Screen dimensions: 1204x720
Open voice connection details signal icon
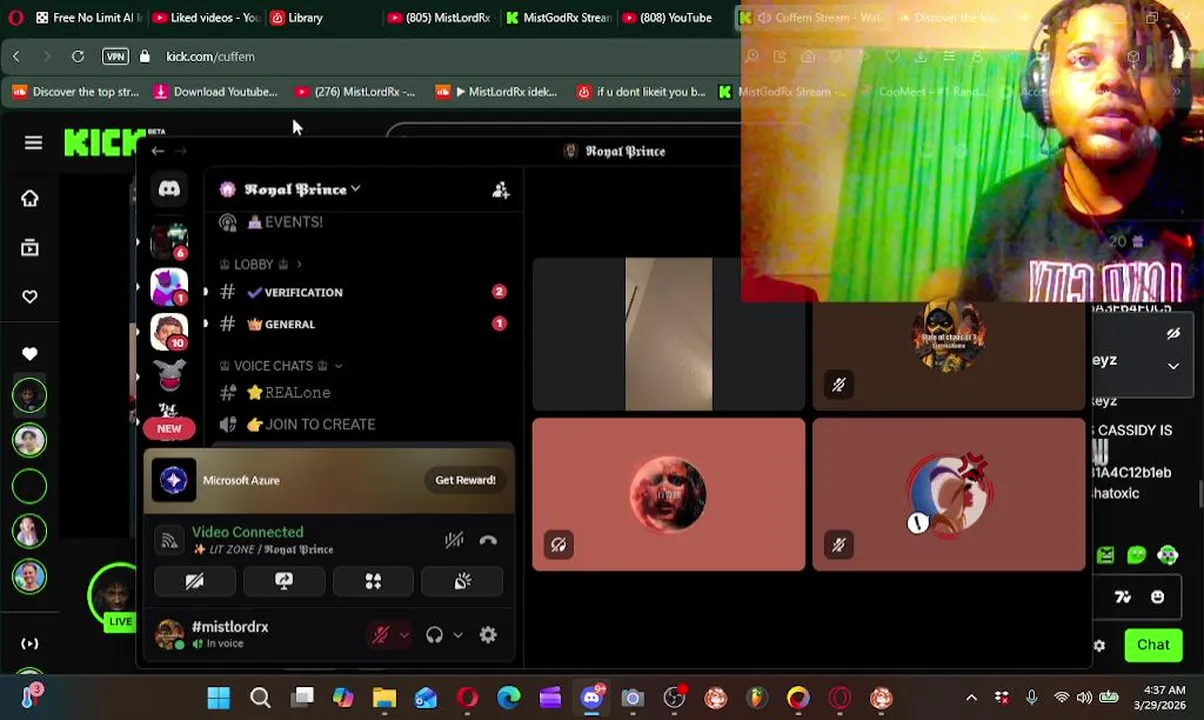169,541
